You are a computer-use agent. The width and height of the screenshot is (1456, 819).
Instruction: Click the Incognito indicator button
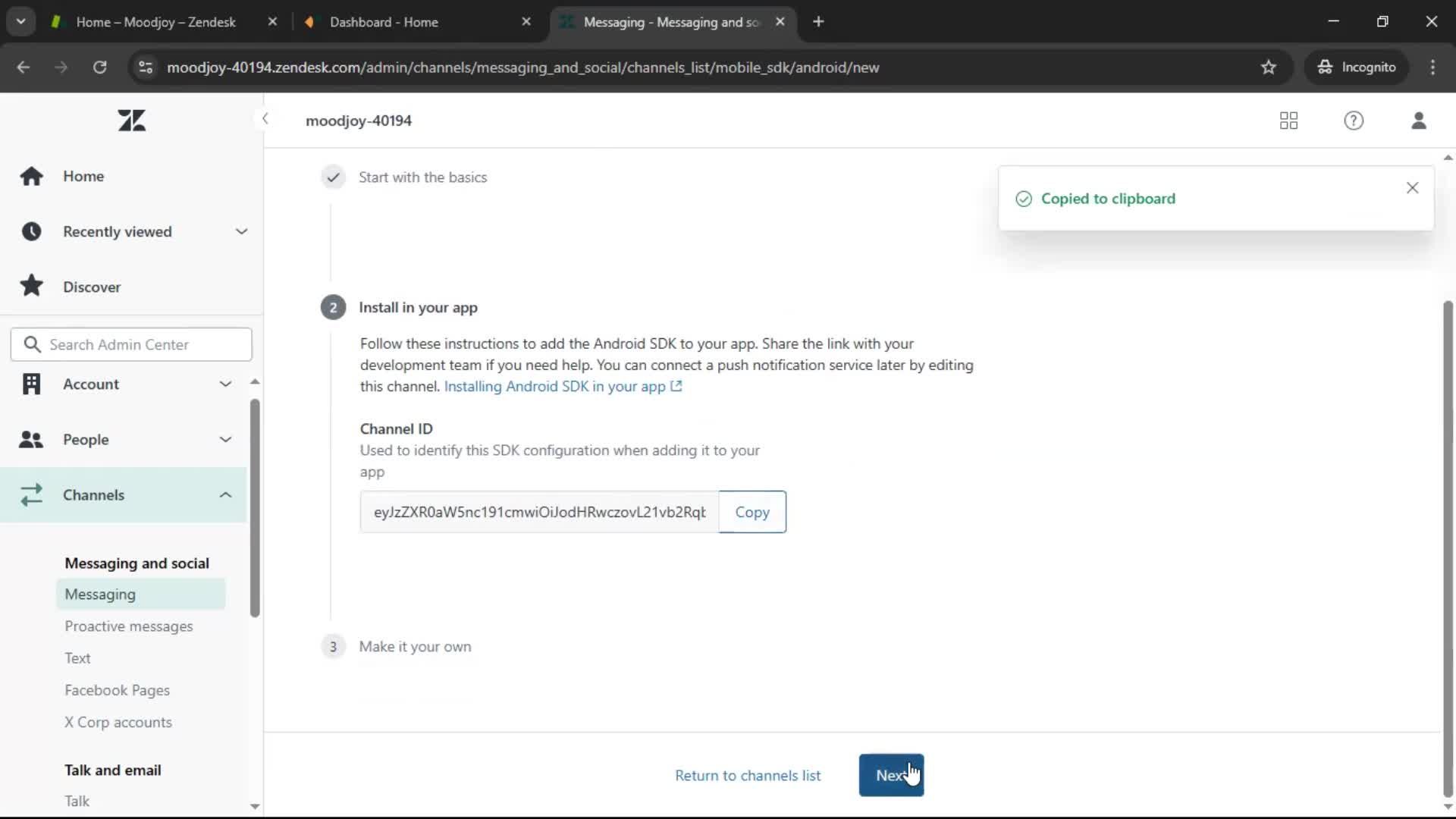click(1357, 67)
